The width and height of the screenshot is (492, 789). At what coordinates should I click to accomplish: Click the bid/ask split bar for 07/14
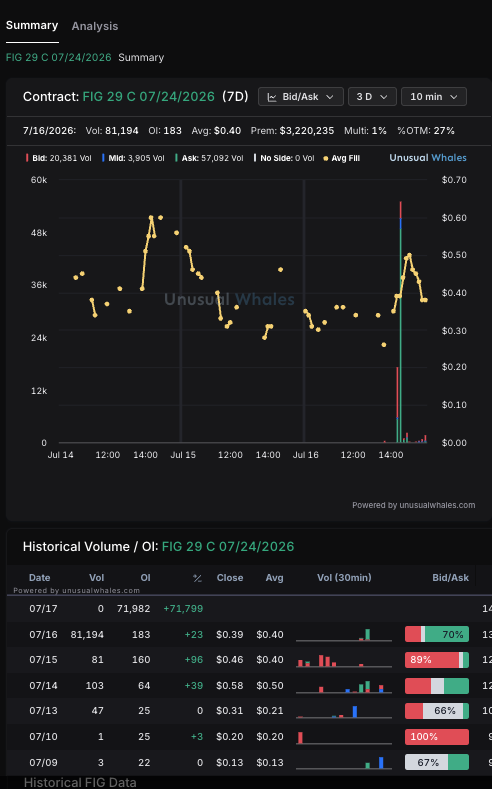(x=437, y=685)
